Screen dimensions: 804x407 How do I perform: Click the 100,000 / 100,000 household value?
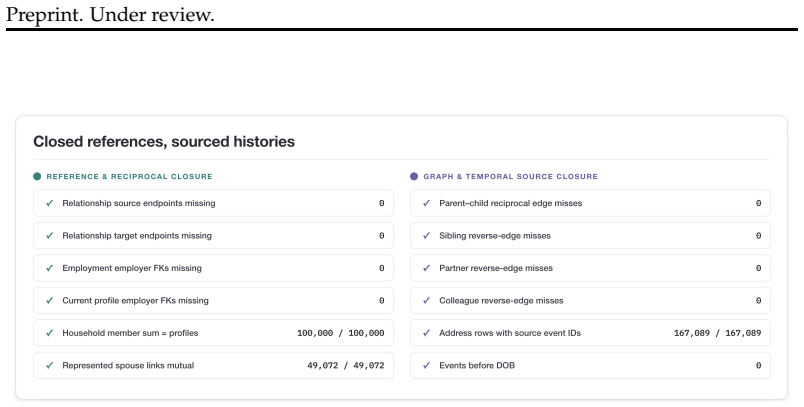[340, 333]
